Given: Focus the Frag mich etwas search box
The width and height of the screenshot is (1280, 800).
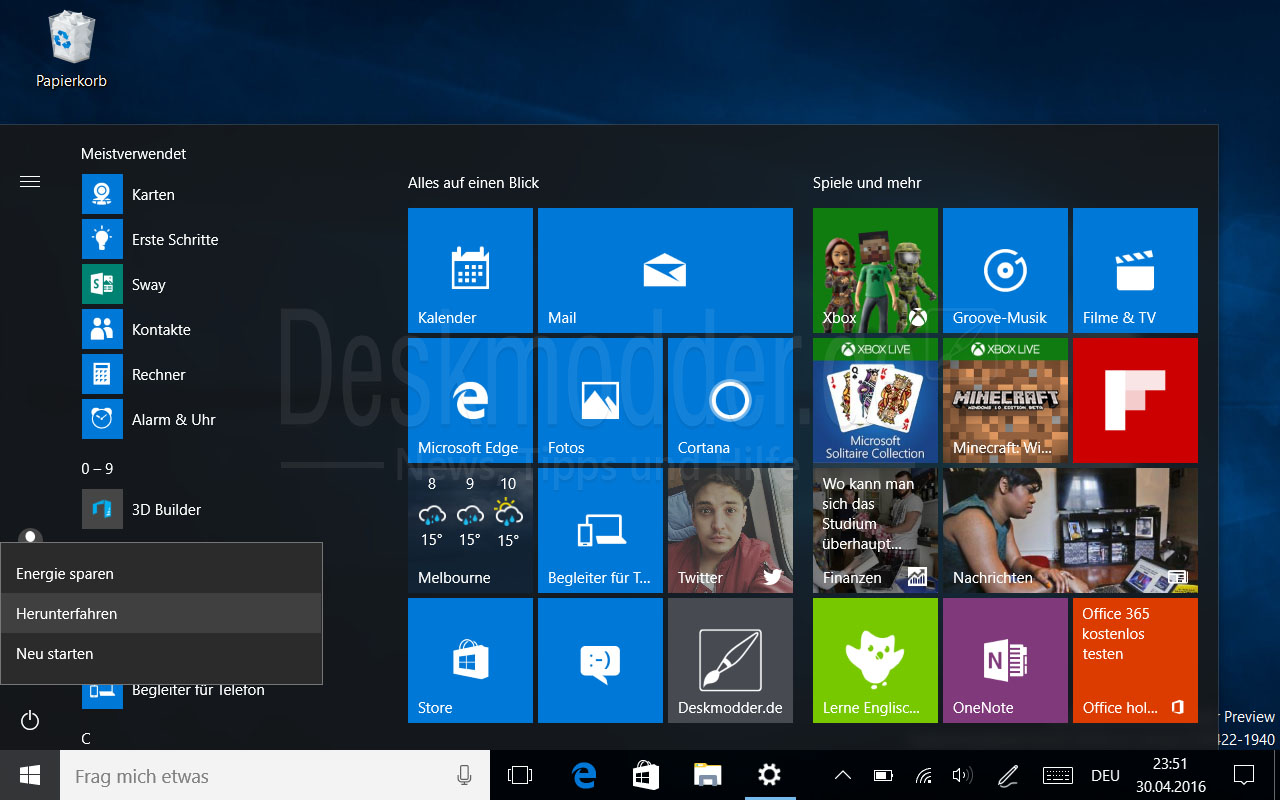Looking at the screenshot, I should [x=275, y=775].
